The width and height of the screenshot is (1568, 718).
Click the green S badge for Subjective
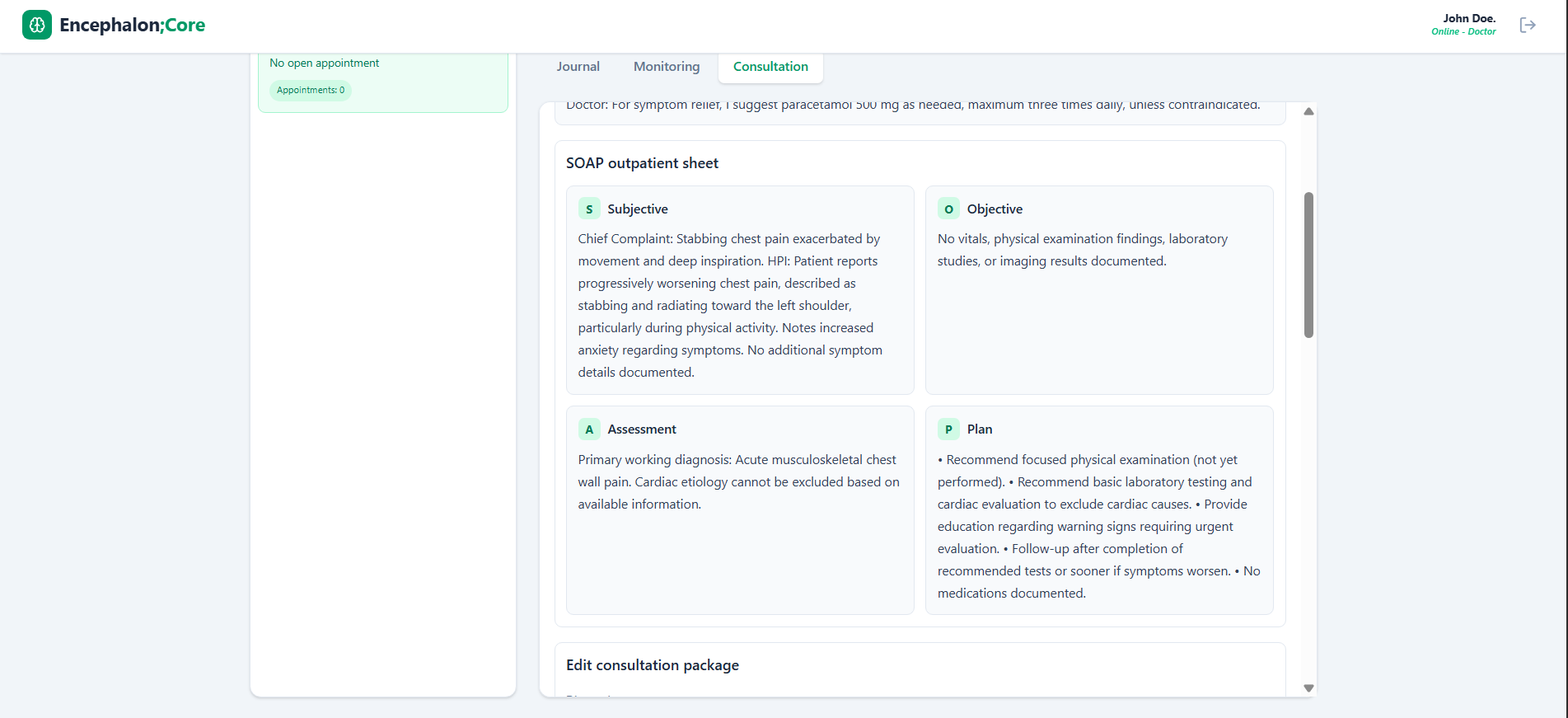click(x=588, y=209)
